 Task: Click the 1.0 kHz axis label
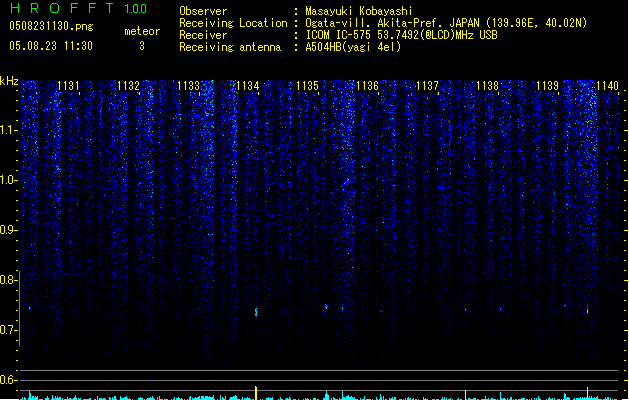(x=9, y=180)
